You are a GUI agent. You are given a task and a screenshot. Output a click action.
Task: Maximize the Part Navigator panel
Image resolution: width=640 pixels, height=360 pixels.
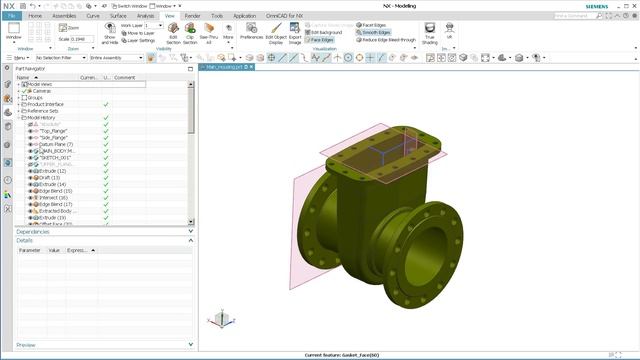pos(190,69)
